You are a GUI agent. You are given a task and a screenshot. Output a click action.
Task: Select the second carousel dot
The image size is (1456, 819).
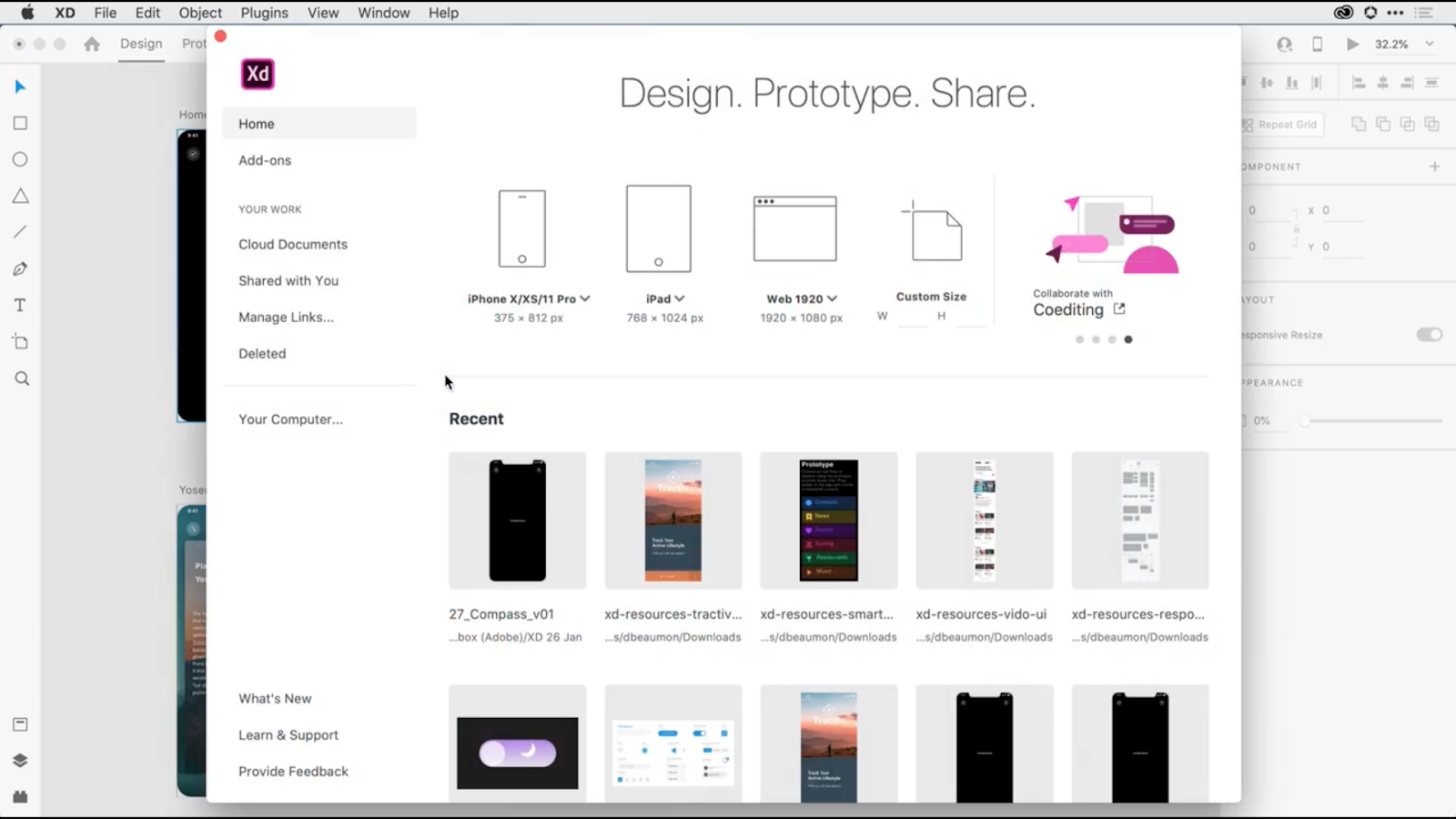[1096, 339]
